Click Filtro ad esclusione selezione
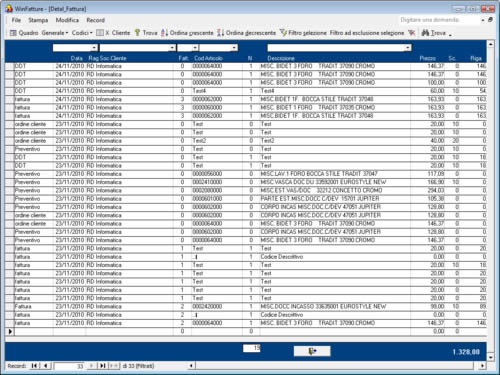The height and width of the screenshot is (375, 500). [367, 33]
